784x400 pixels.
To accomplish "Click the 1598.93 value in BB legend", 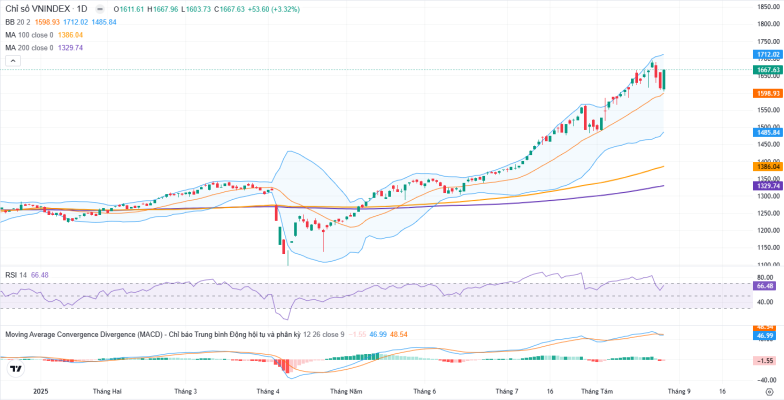I will point(46,22).
